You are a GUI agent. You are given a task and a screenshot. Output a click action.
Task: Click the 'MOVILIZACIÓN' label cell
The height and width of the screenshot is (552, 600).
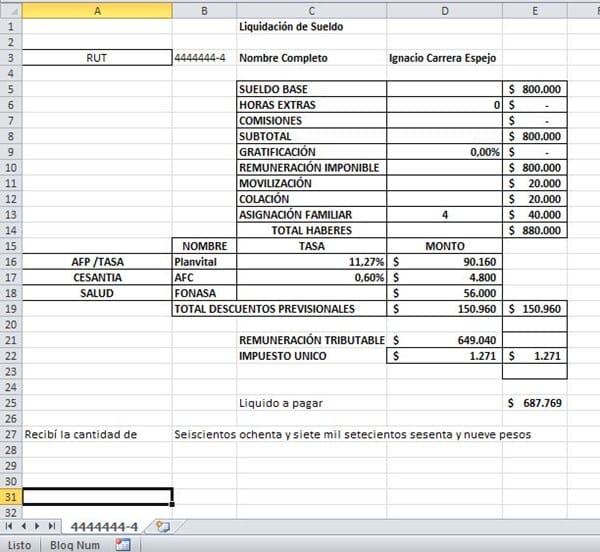311,183
